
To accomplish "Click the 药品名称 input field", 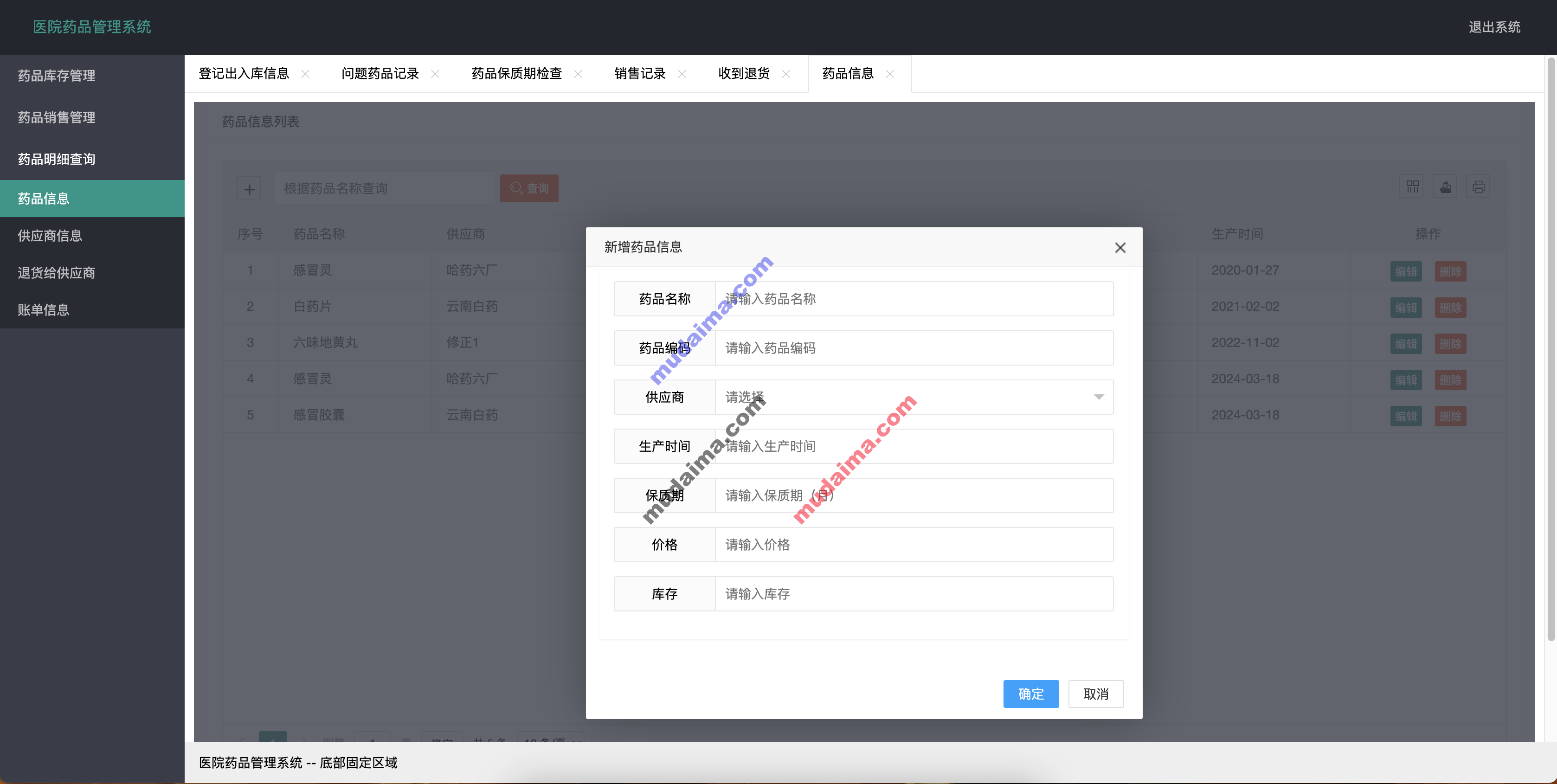I will tap(914, 299).
